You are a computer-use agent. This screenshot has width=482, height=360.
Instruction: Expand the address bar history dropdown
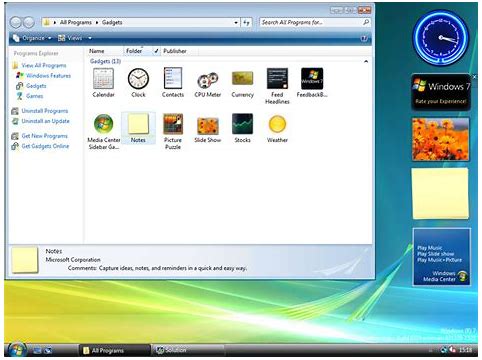[x=236, y=22]
